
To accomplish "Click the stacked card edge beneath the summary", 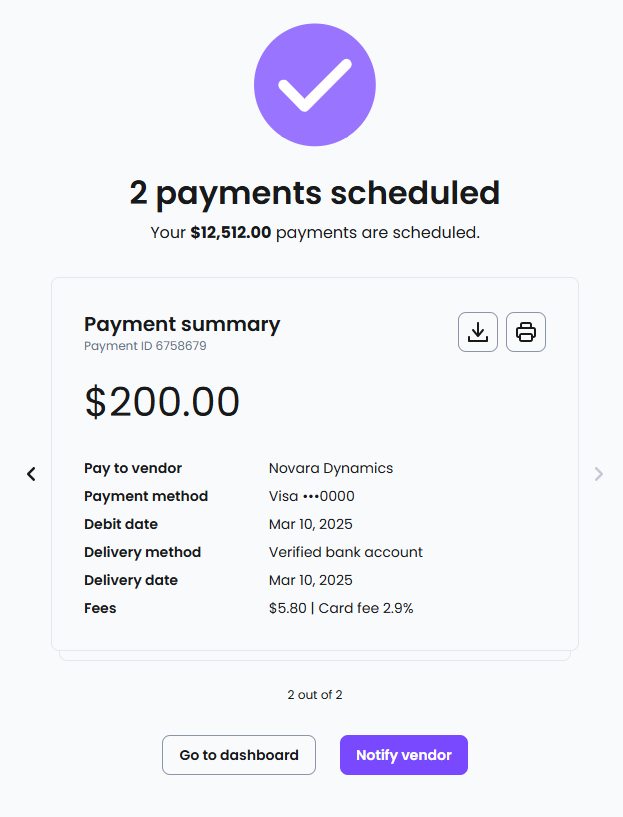I will coord(315,656).
